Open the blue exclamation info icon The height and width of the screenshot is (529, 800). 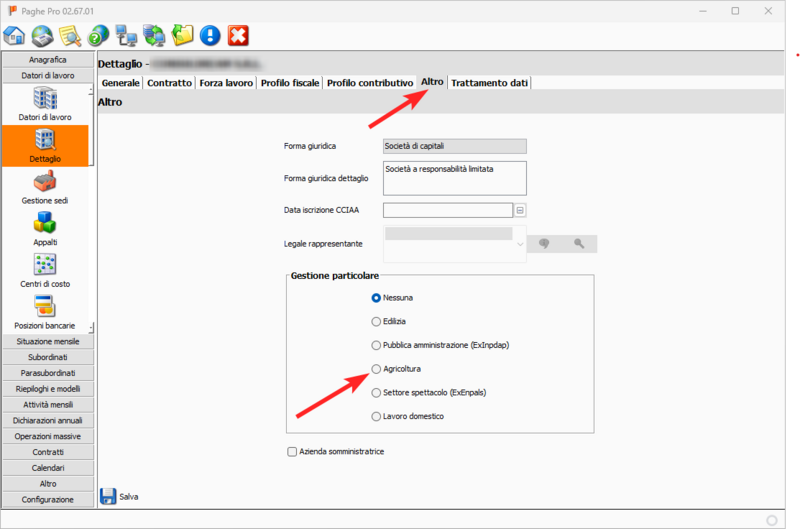click(x=210, y=36)
